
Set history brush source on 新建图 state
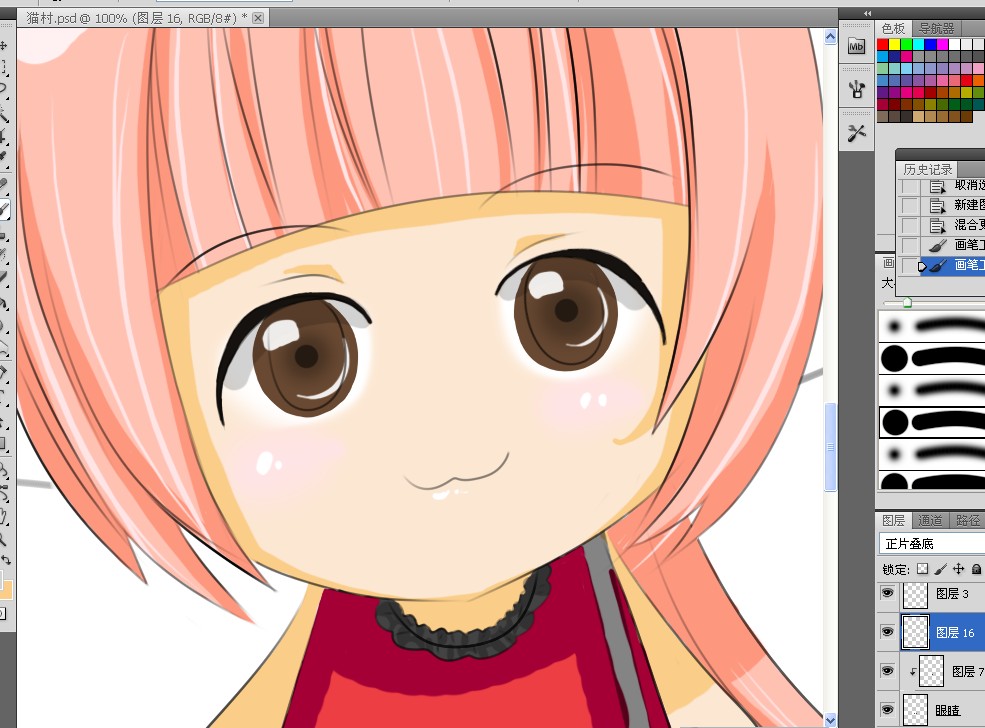(909, 205)
